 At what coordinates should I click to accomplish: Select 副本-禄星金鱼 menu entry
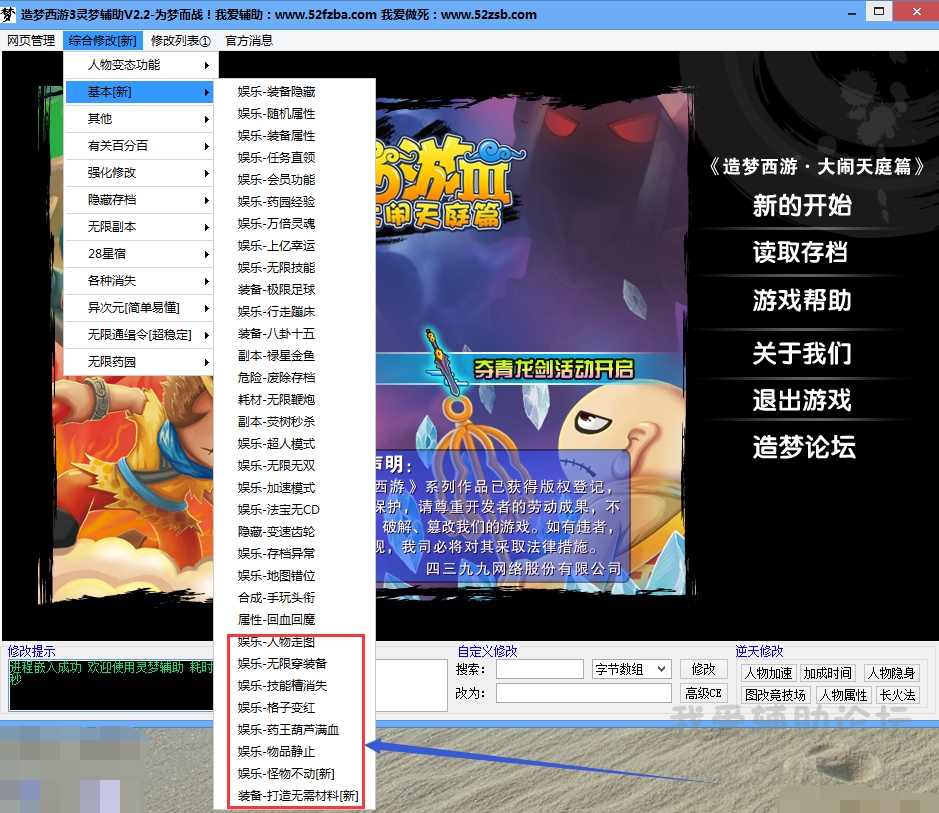[x=295, y=356]
